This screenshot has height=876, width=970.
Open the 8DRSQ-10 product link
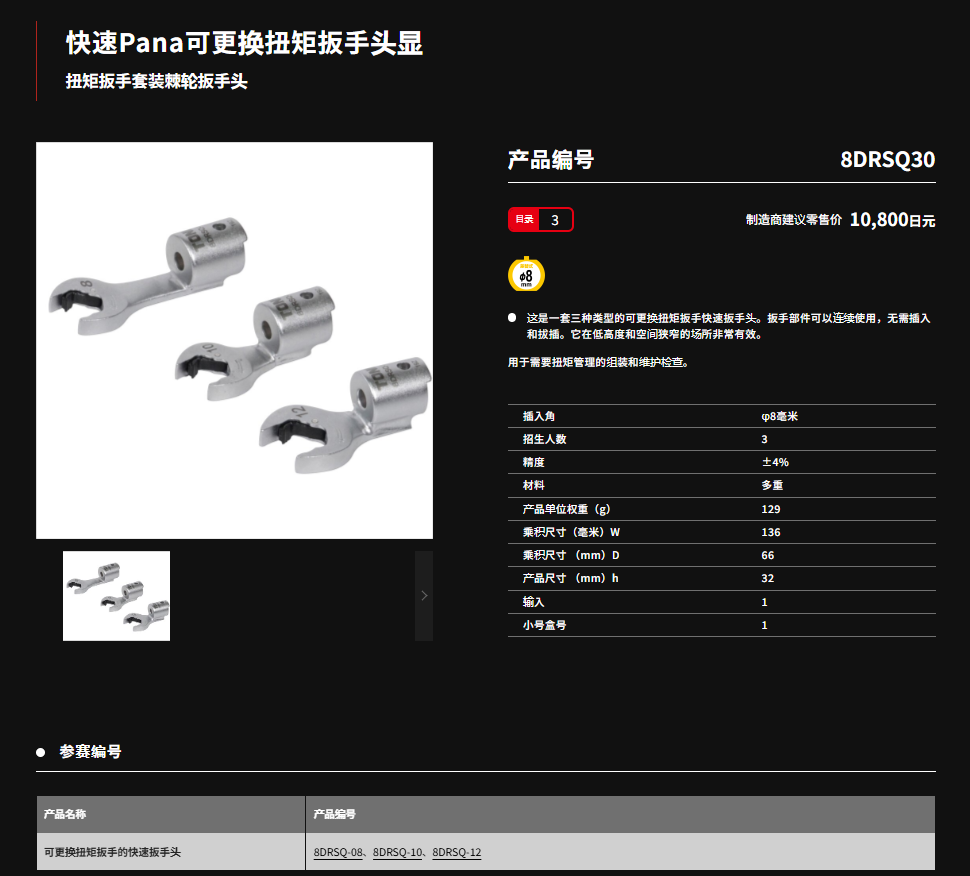[x=397, y=852]
